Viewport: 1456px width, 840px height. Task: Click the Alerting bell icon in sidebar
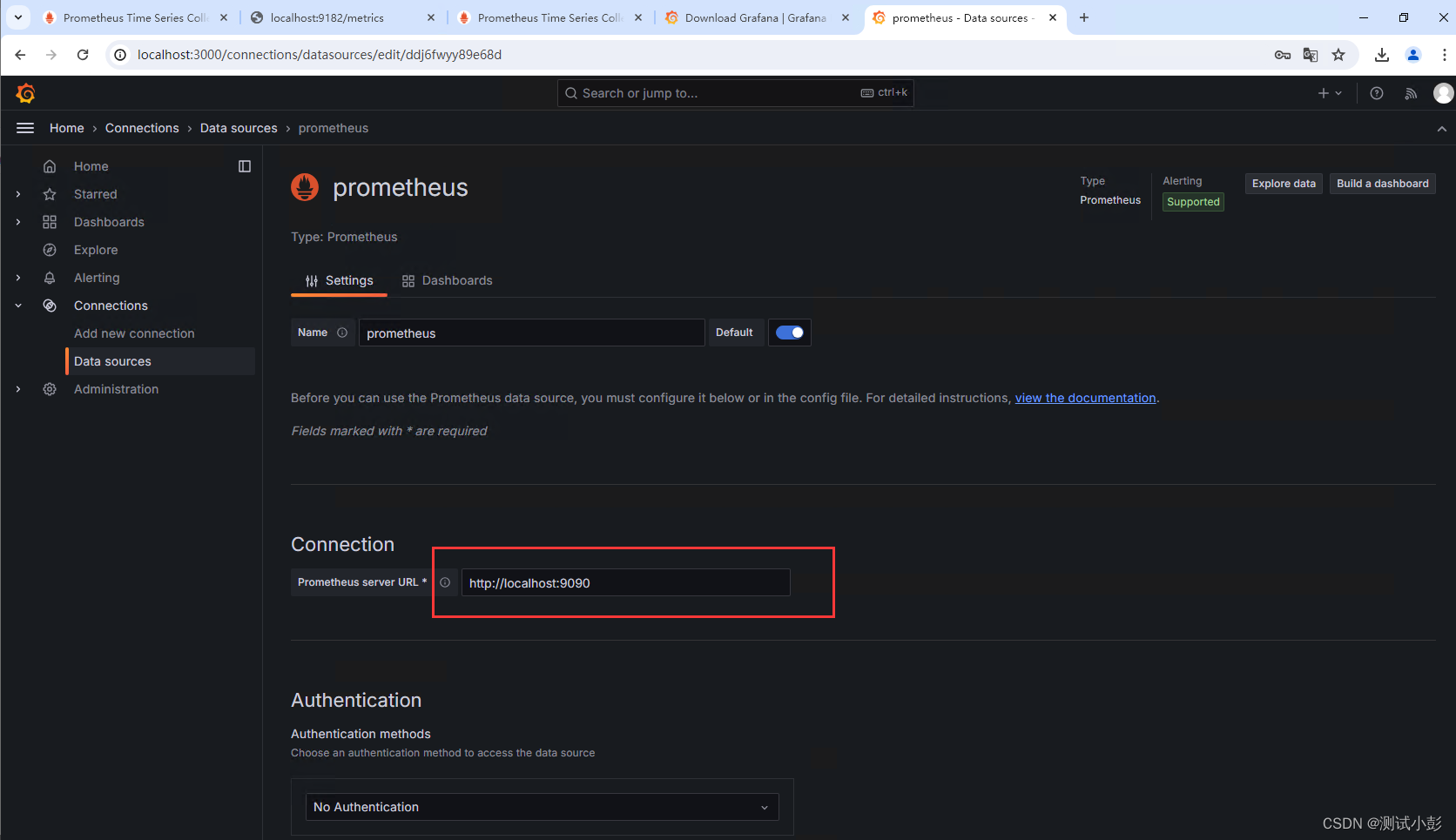click(x=50, y=278)
